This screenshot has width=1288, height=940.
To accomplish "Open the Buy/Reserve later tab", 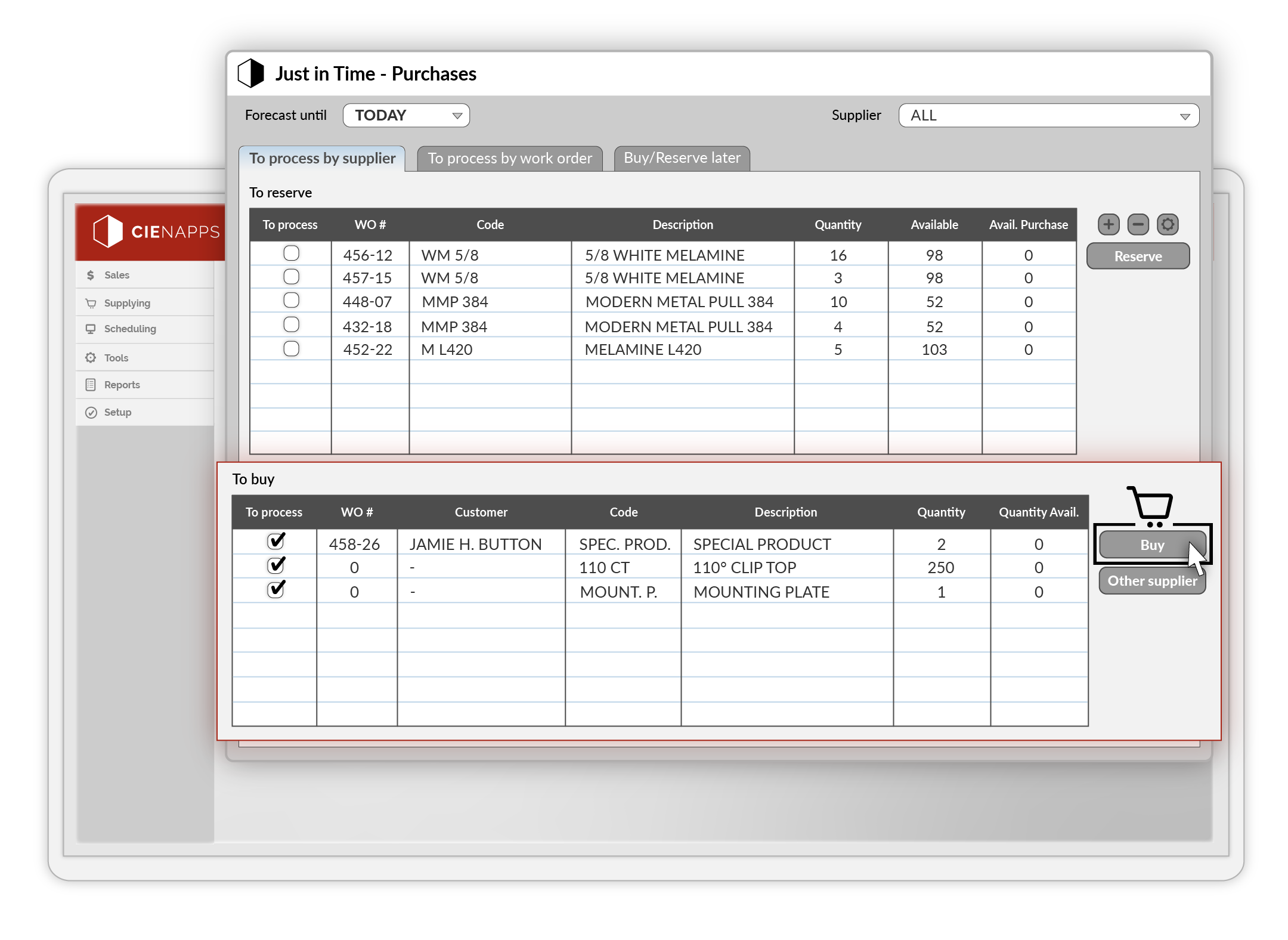I will [682, 159].
